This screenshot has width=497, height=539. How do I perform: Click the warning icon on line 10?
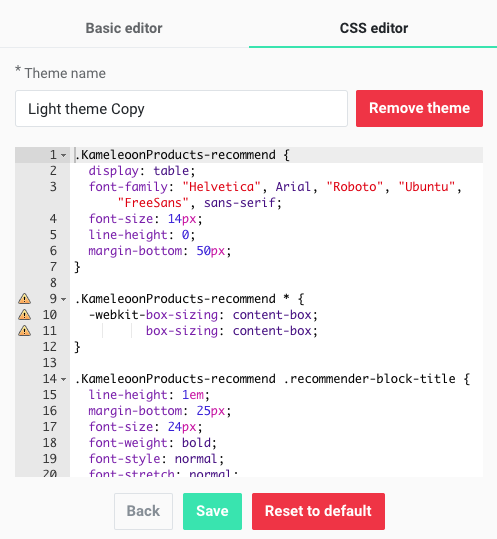click(x=24, y=315)
